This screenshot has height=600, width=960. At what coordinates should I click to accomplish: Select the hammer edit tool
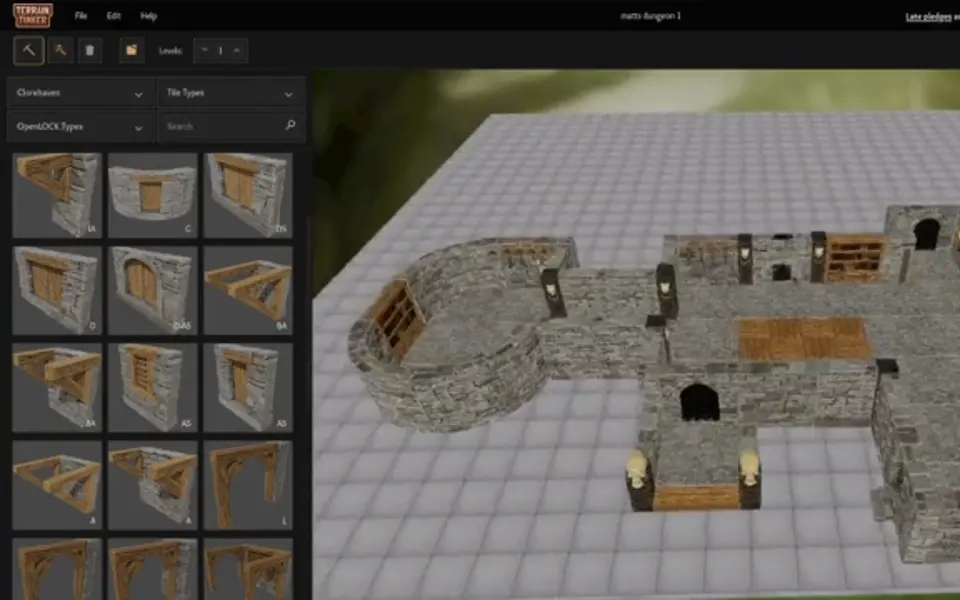[60, 50]
